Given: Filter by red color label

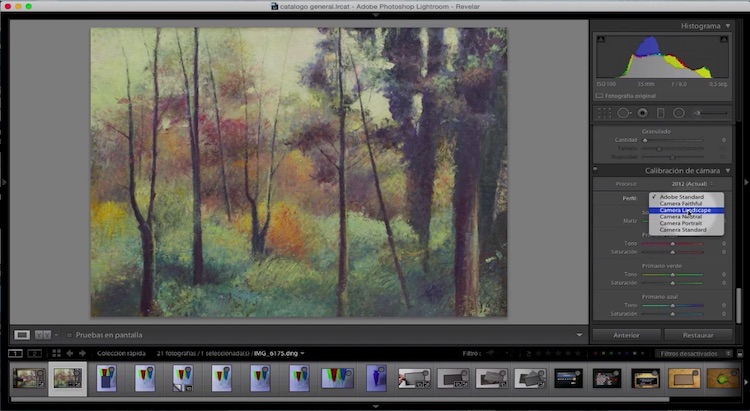Looking at the screenshot, I should pyautogui.click(x=596, y=354).
